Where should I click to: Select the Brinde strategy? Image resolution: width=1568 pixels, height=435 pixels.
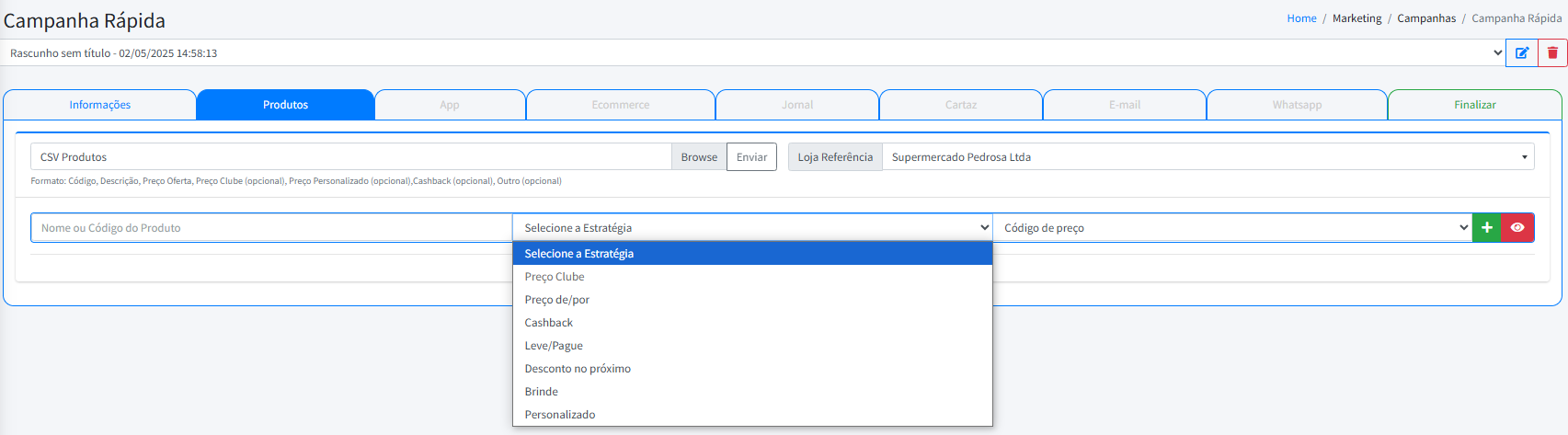pyautogui.click(x=542, y=392)
